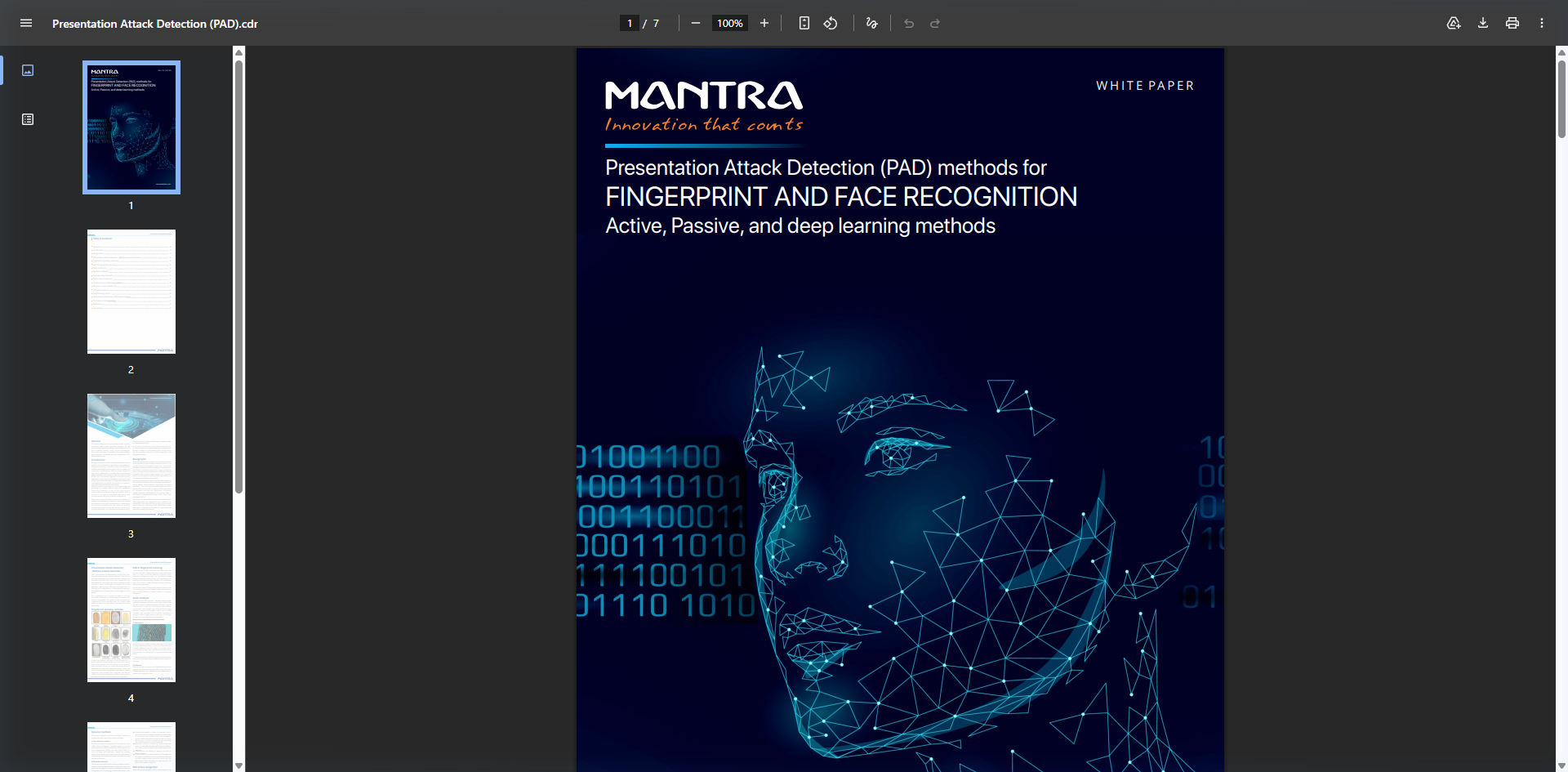Click the MANTRA logo on the cover

(704, 96)
